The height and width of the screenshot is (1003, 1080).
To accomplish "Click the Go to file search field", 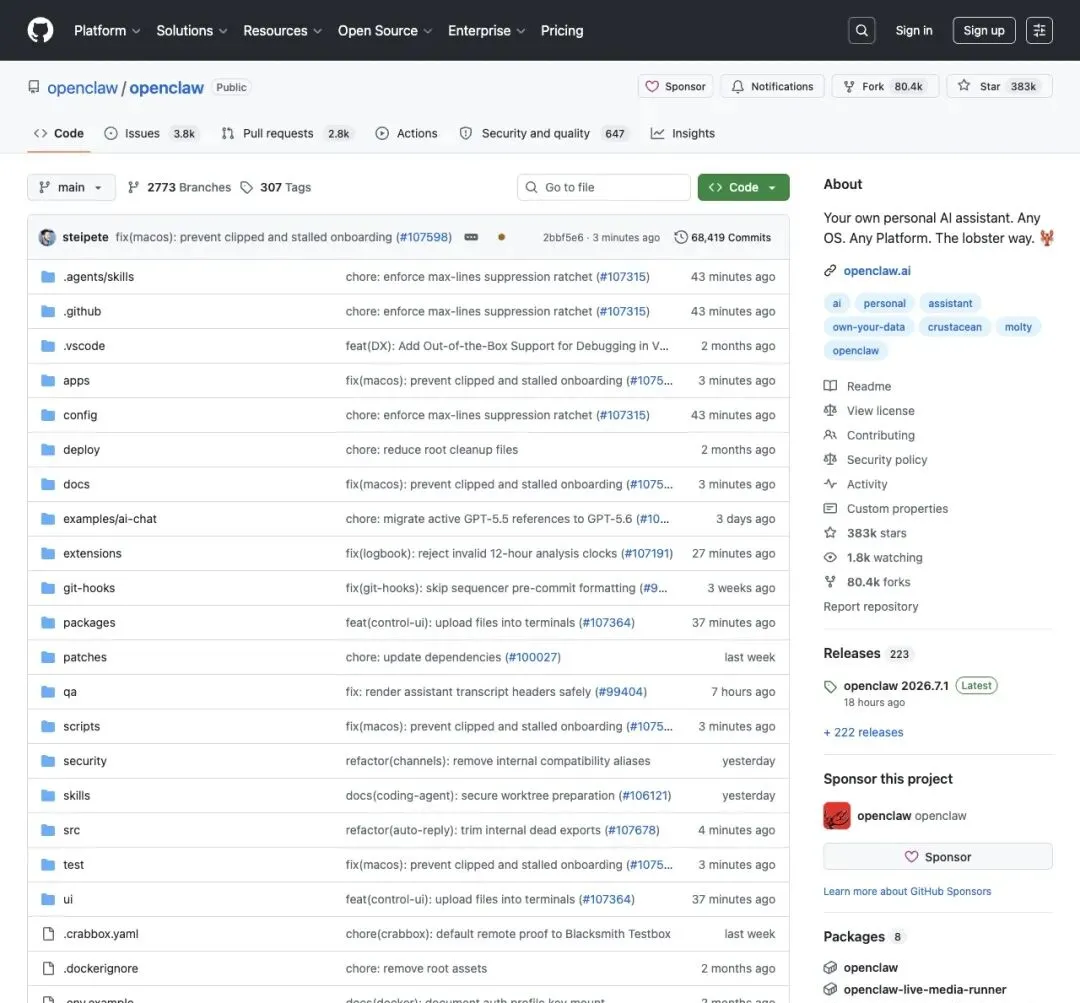I will (603, 187).
